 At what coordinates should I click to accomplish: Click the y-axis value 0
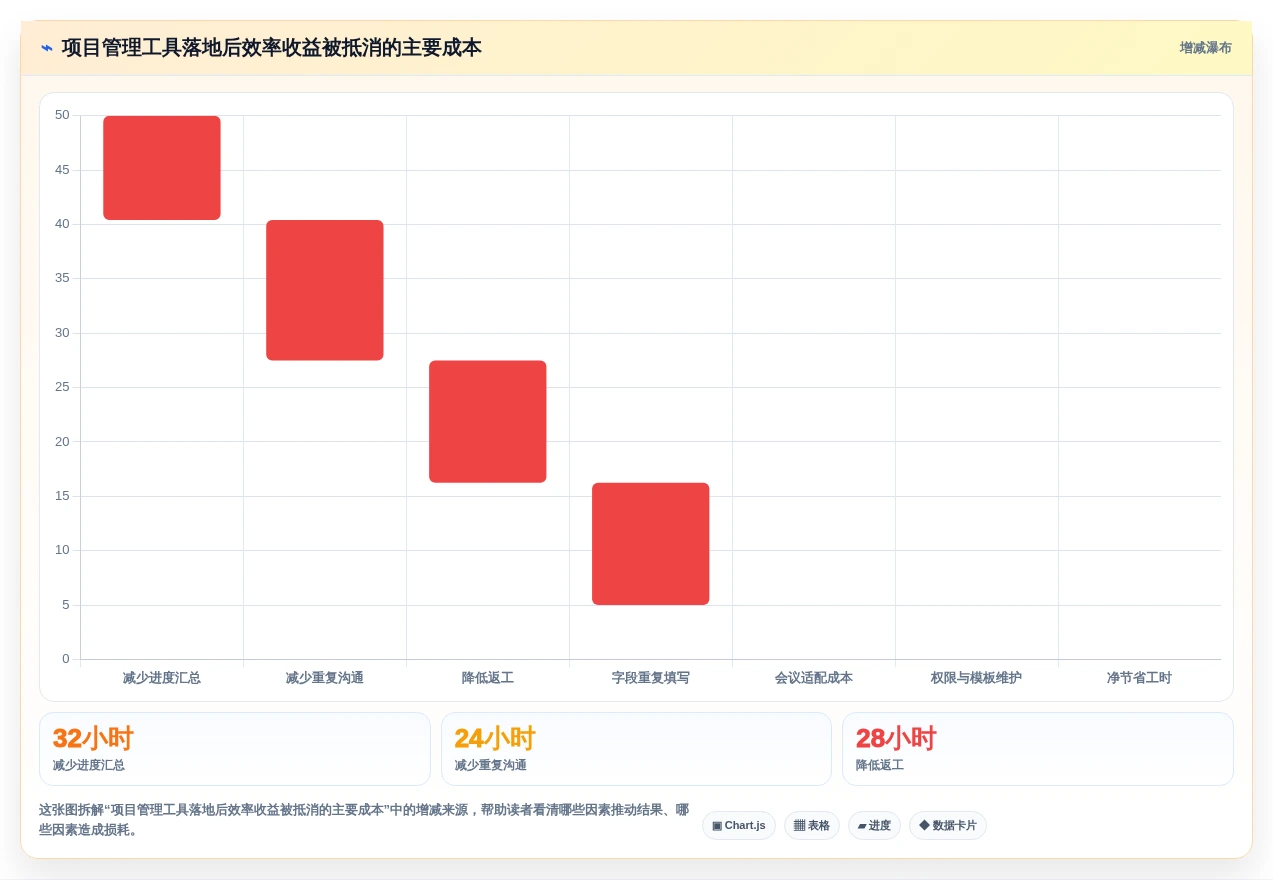(66, 659)
